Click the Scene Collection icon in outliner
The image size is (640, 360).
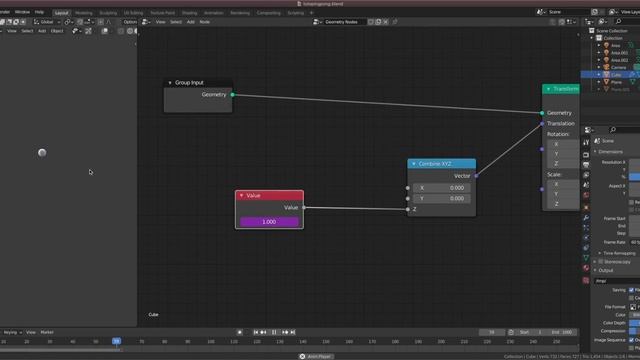coord(592,31)
